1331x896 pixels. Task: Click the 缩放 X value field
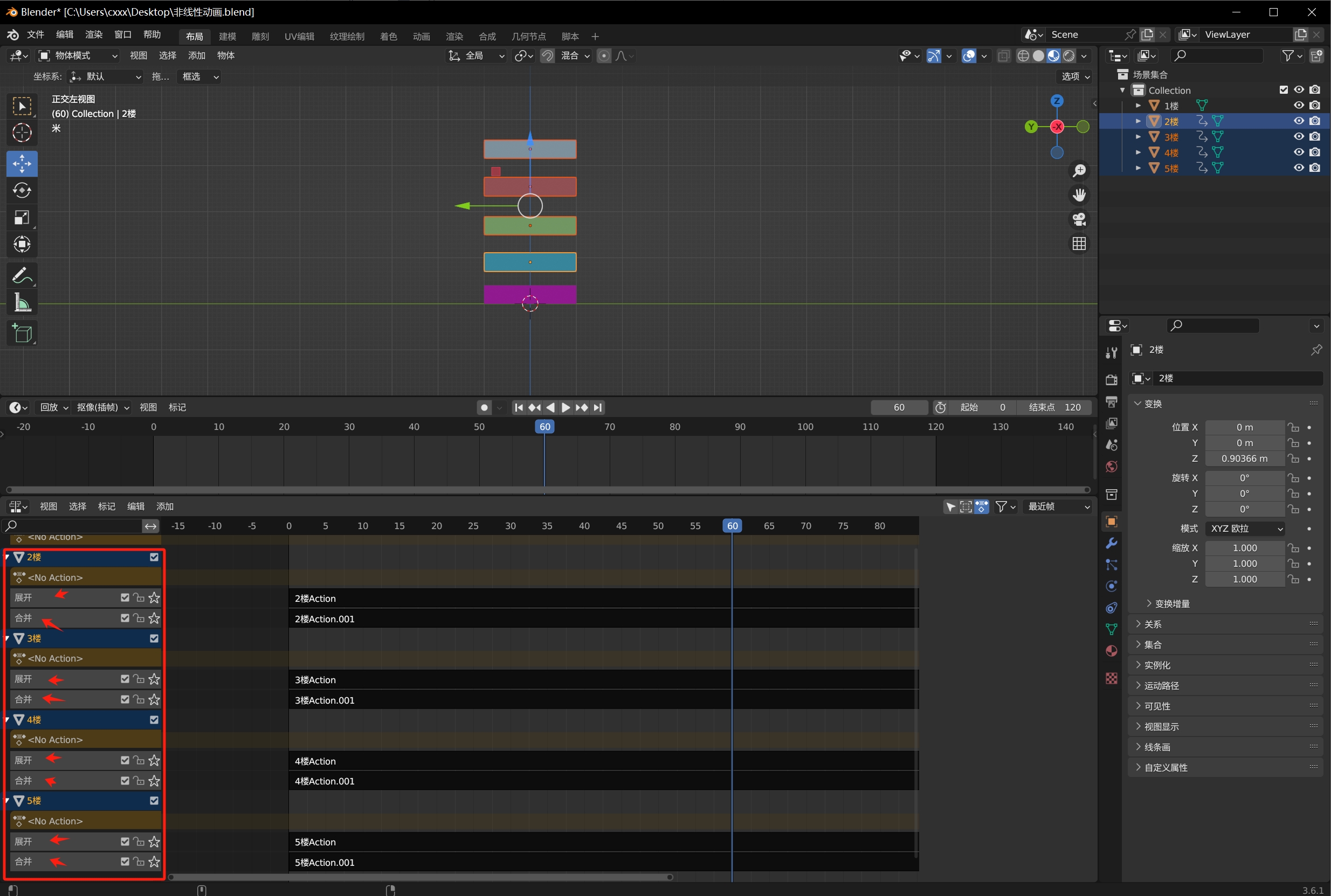(x=1244, y=548)
